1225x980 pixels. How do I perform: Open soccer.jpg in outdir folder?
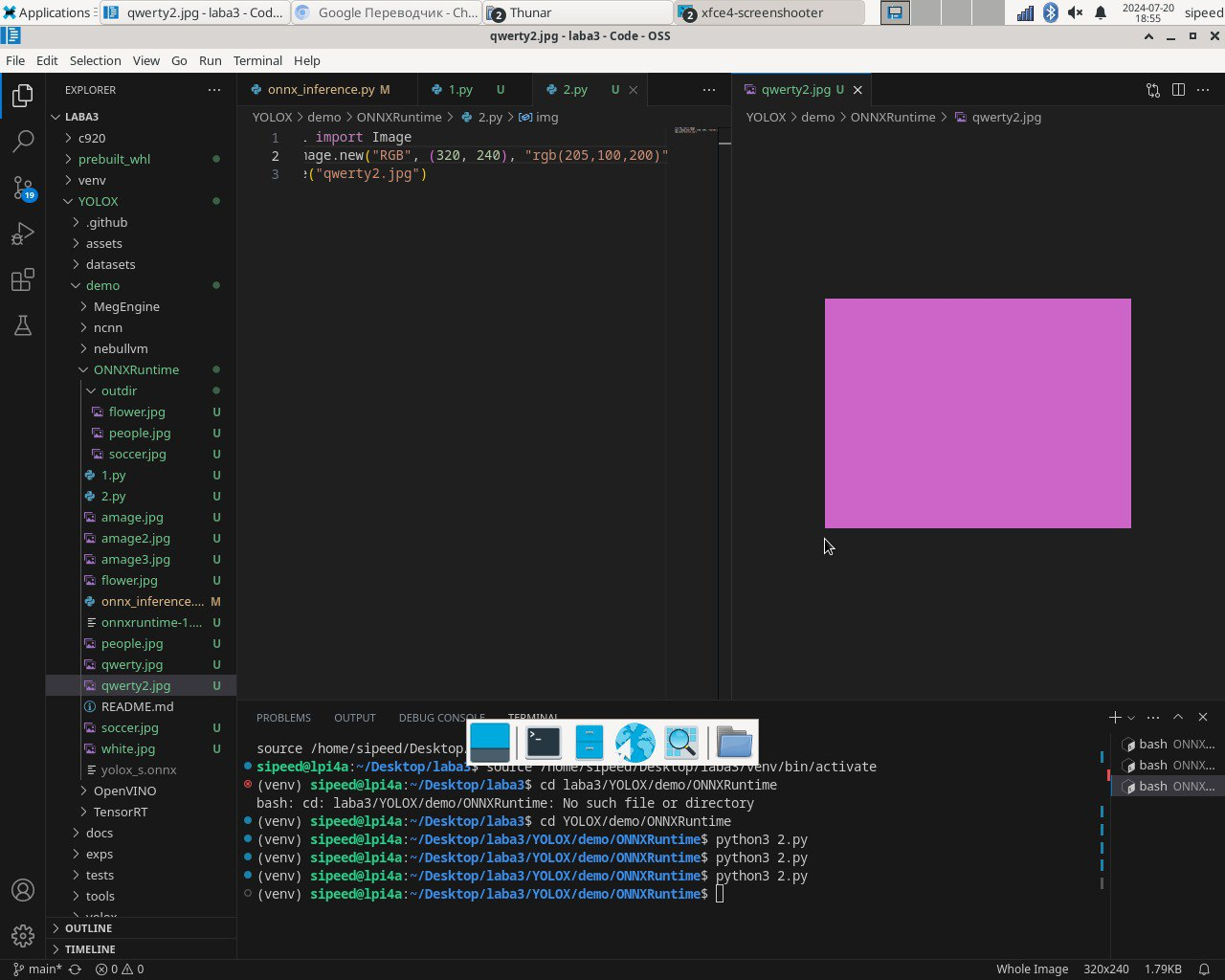[x=137, y=454]
